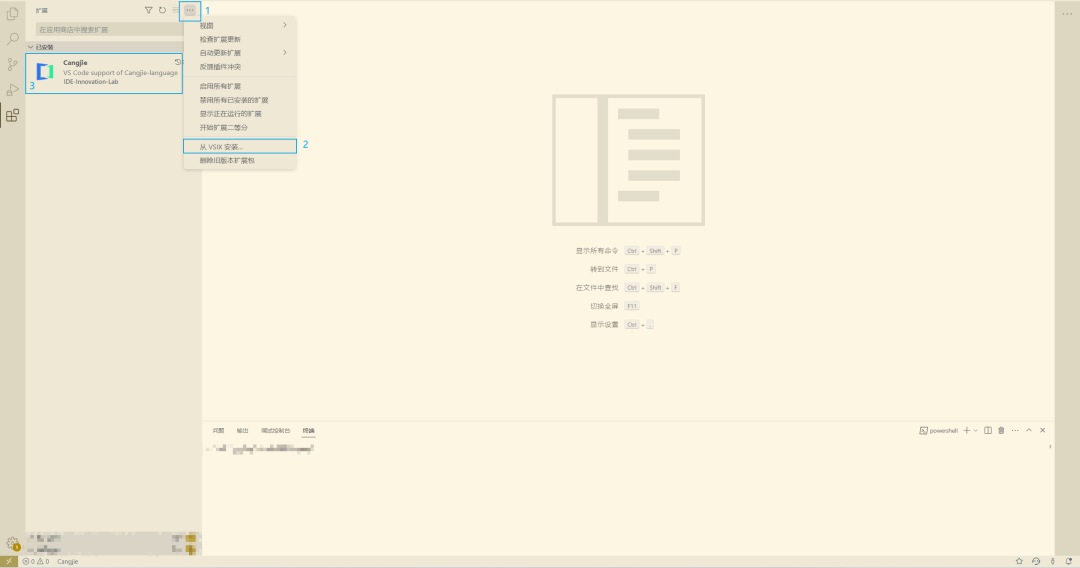Click the Cangjie extension logo
1080x568 pixels.
point(45,72)
